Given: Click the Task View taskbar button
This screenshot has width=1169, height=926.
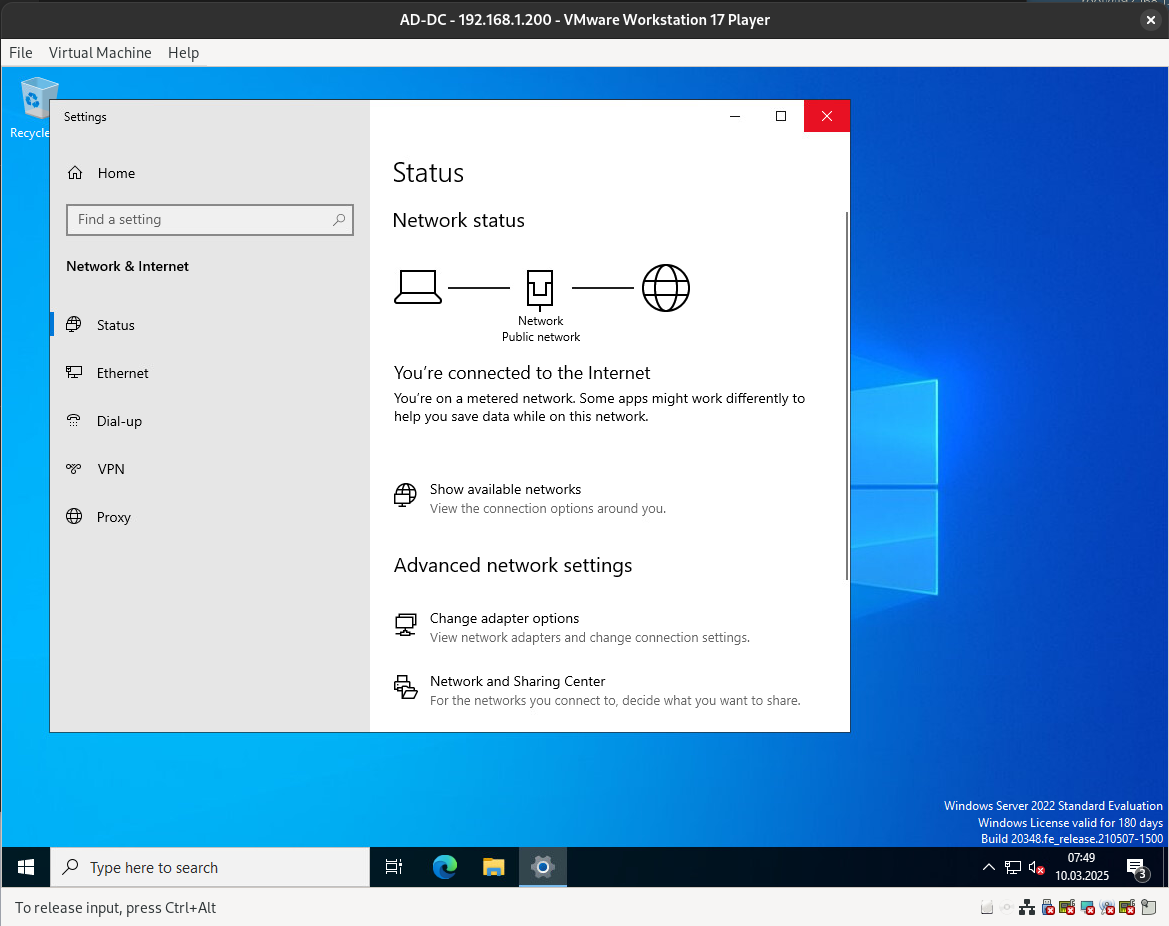Looking at the screenshot, I should 394,867.
